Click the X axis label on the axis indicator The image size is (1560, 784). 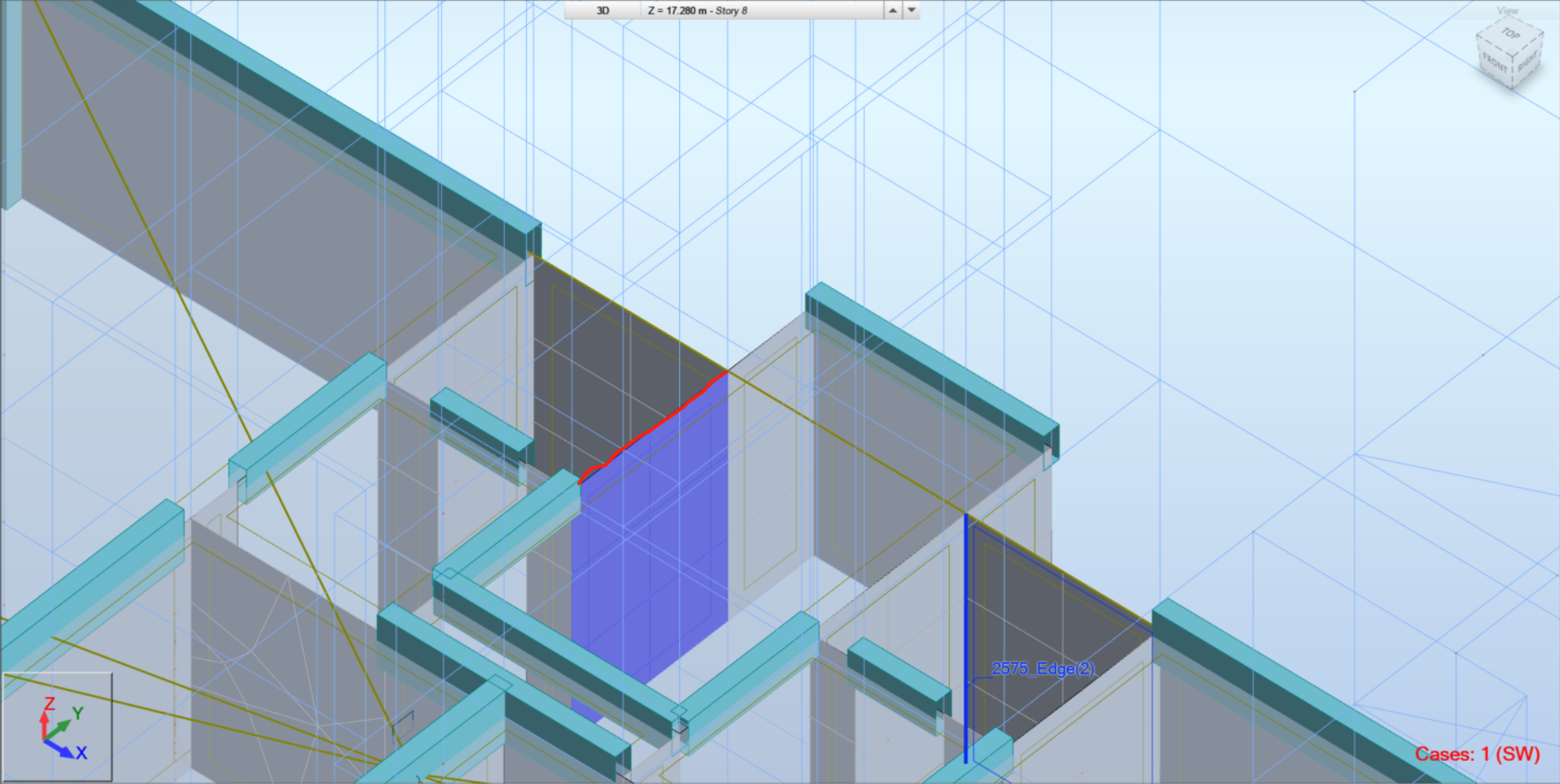coord(82,753)
